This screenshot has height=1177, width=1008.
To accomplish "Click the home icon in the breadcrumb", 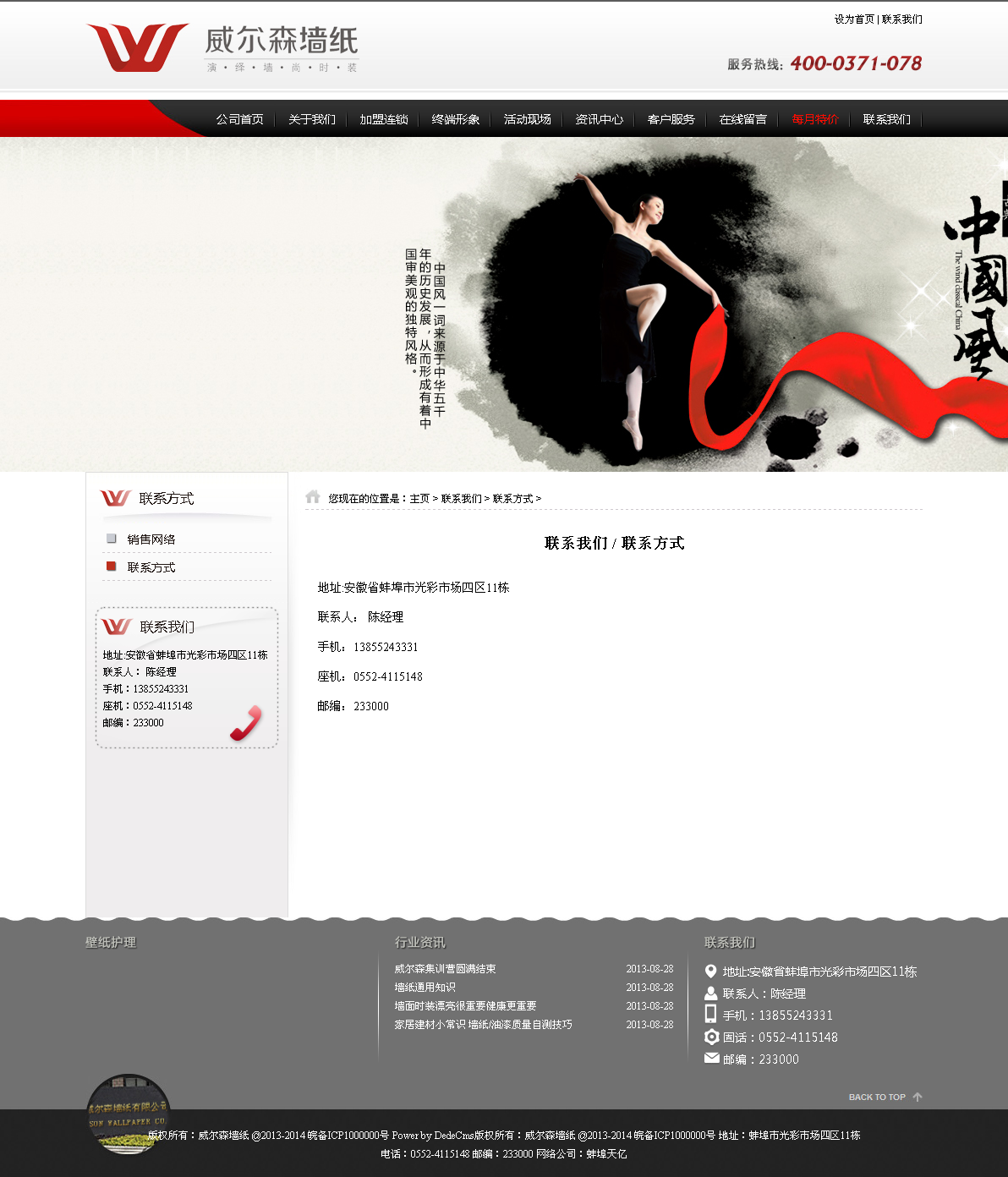I will [313, 497].
